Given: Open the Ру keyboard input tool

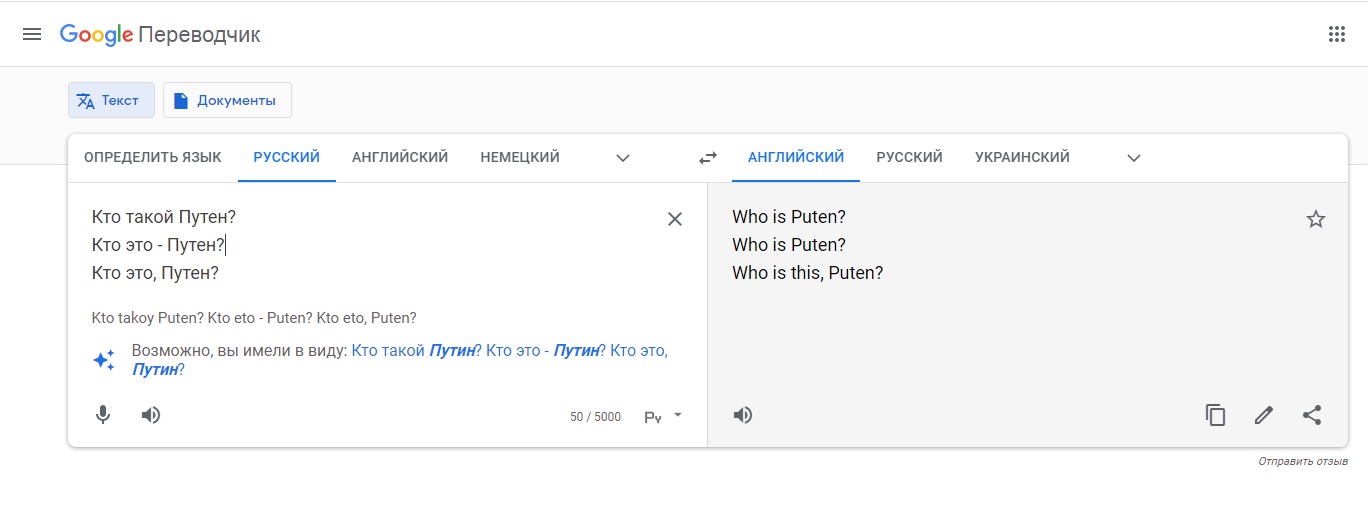Looking at the screenshot, I should [653, 417].
